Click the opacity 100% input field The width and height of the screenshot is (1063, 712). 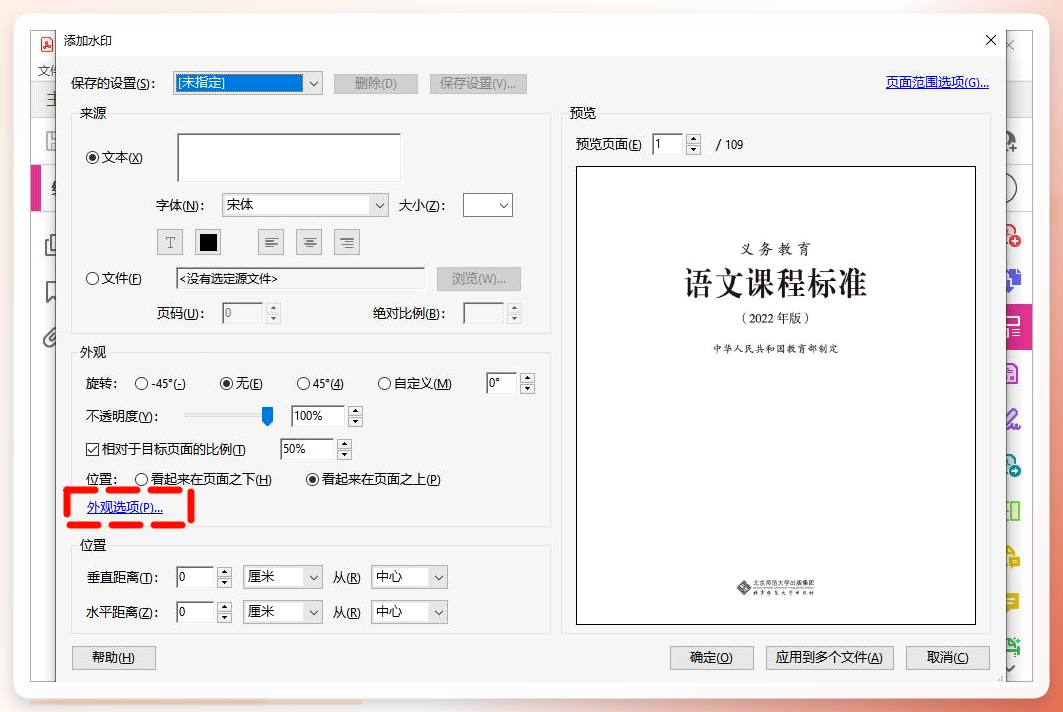tap(319, 416)
